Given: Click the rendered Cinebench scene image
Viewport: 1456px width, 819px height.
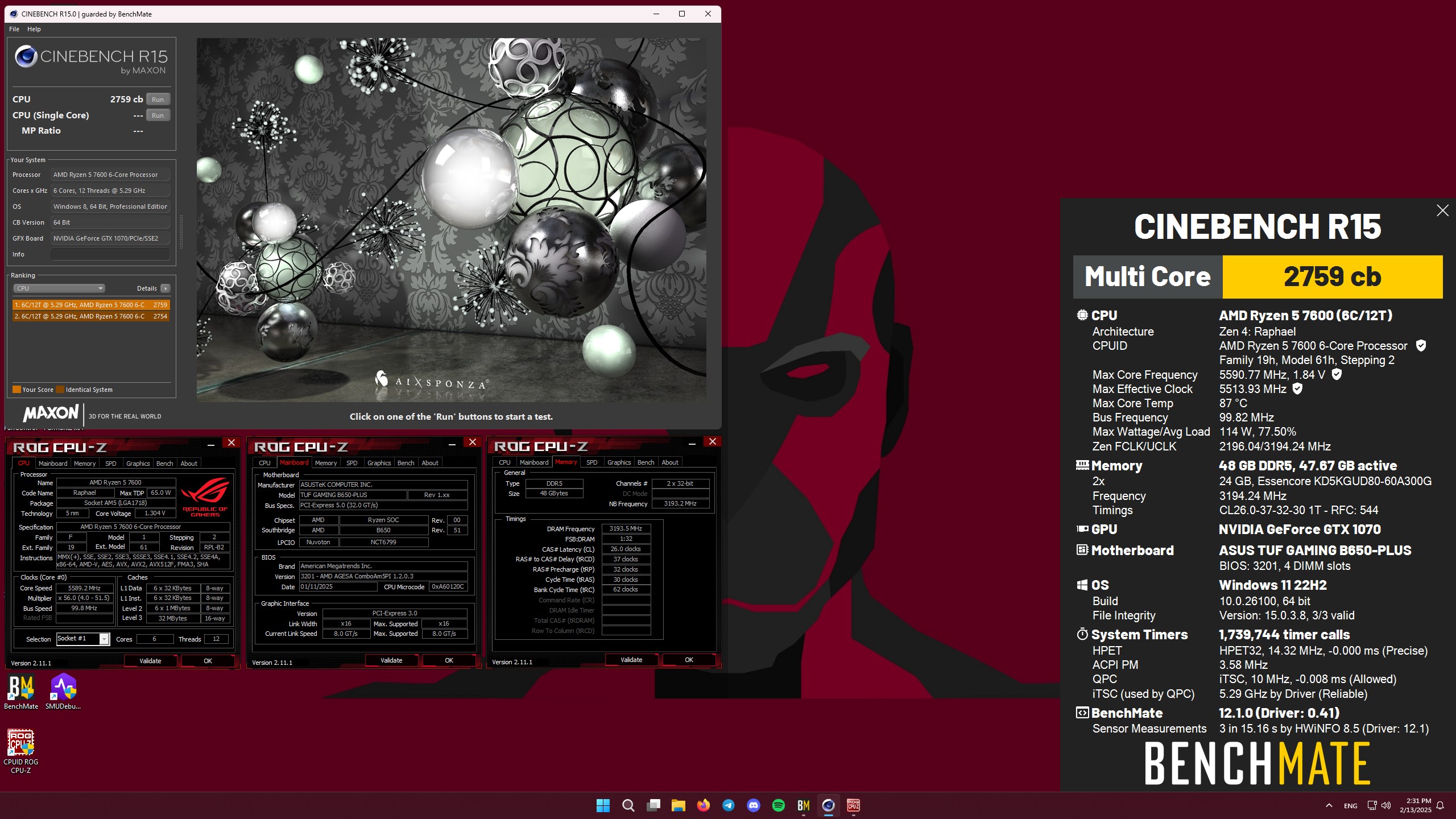Looking at the screenshot, I should point(451,220).
